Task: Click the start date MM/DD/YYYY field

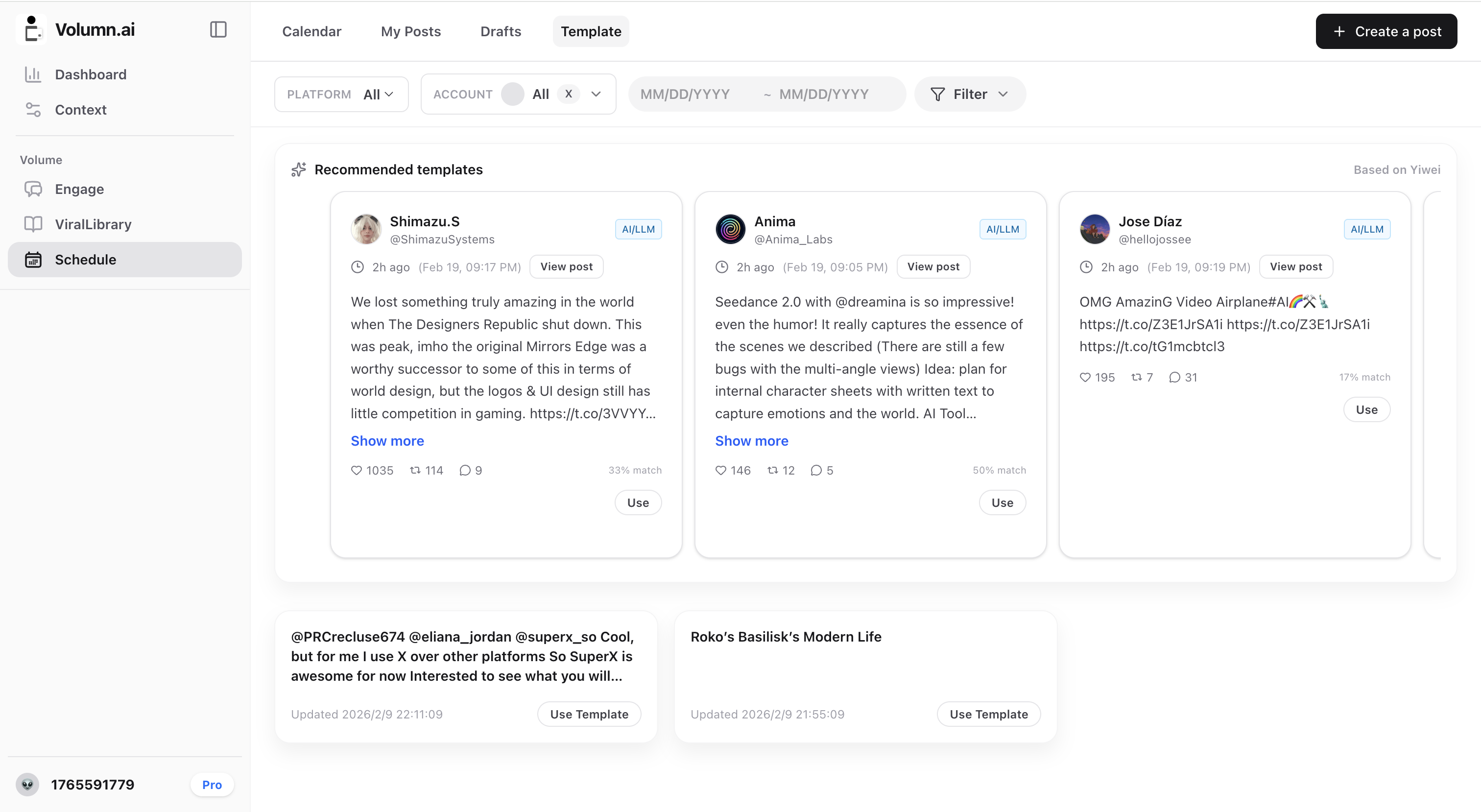Action: point(685,95)
